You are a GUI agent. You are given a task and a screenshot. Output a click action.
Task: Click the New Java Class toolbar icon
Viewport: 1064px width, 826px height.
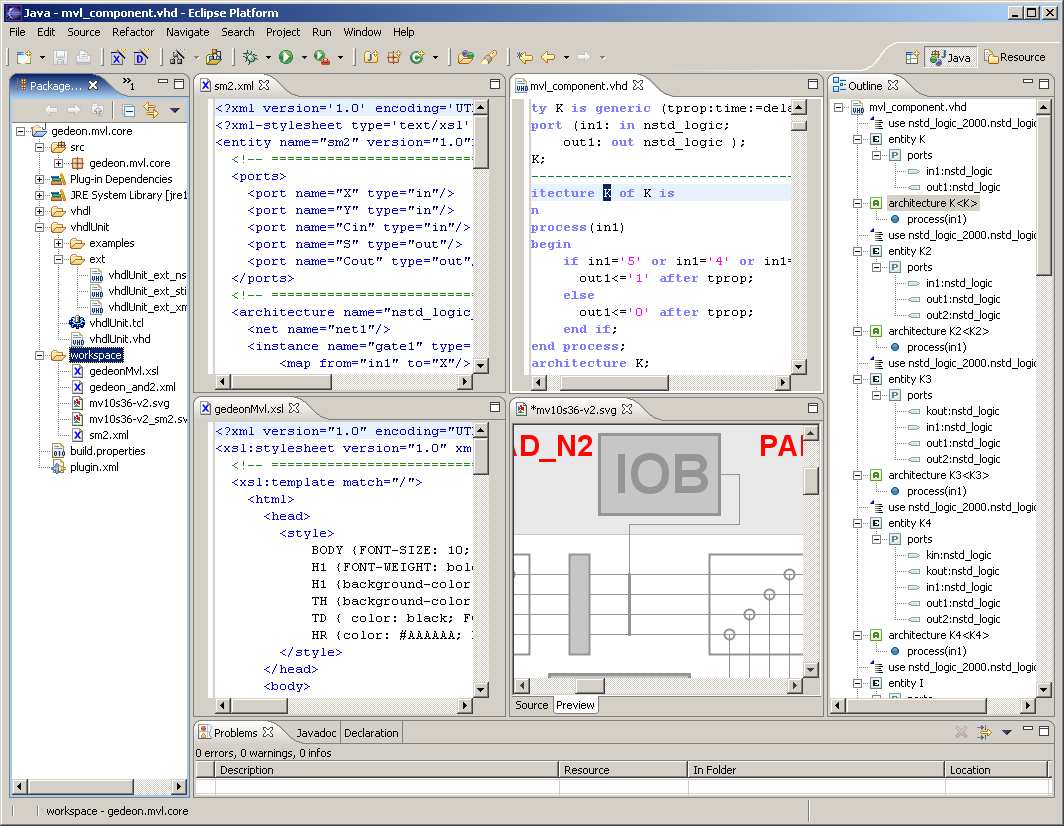click(417, 58)
